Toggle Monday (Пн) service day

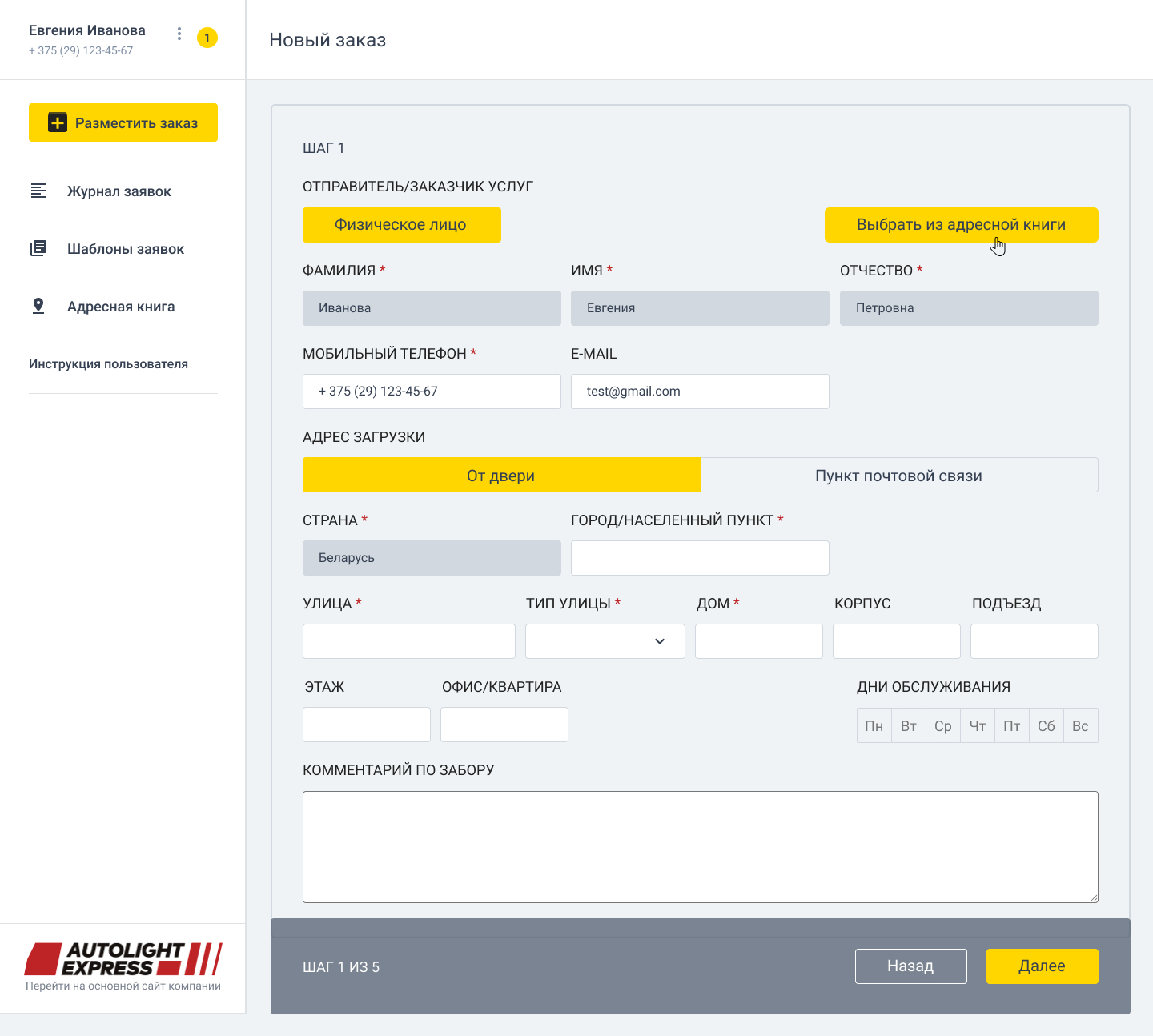874,725
